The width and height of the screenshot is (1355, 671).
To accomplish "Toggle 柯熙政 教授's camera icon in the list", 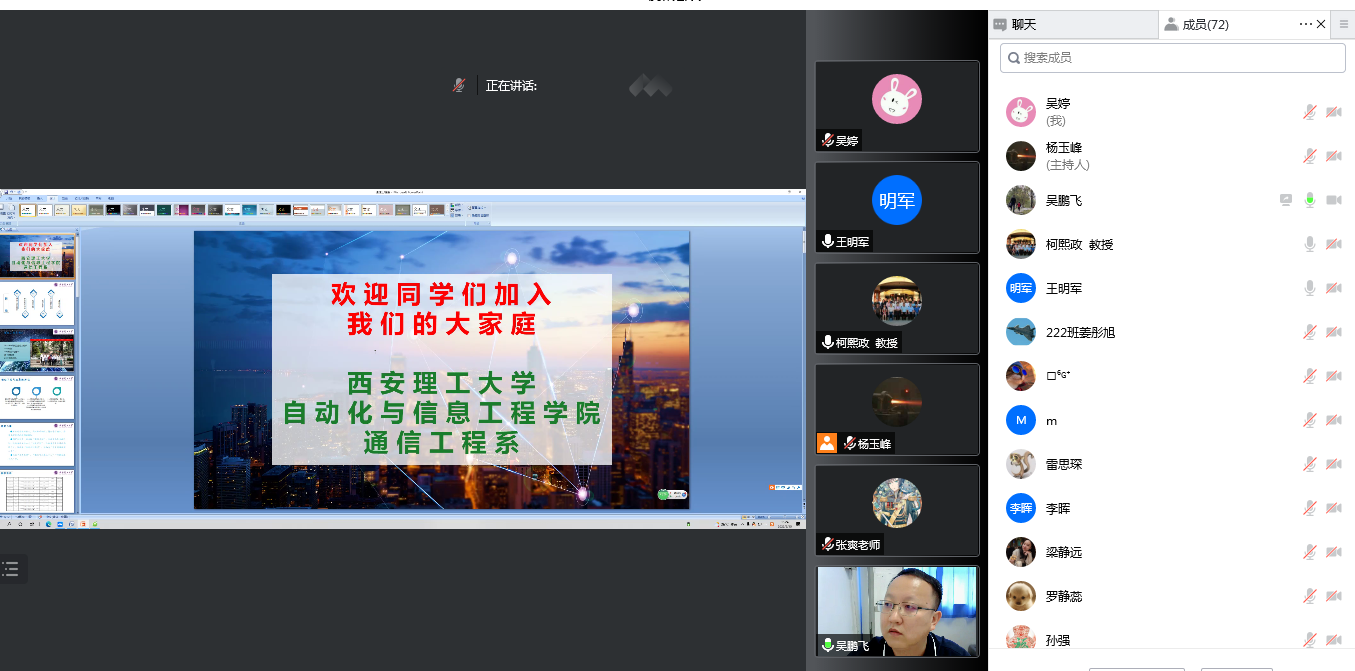I will (x=1333, y=244).
